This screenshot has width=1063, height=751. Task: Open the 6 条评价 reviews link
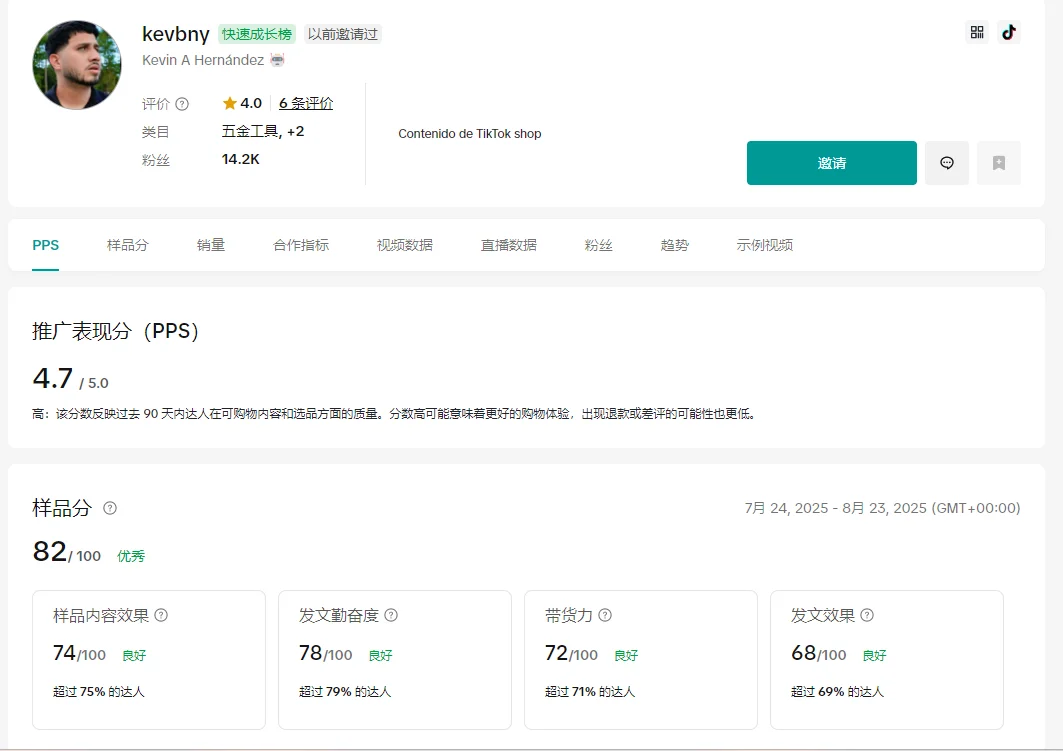click(x=303, y=102)
